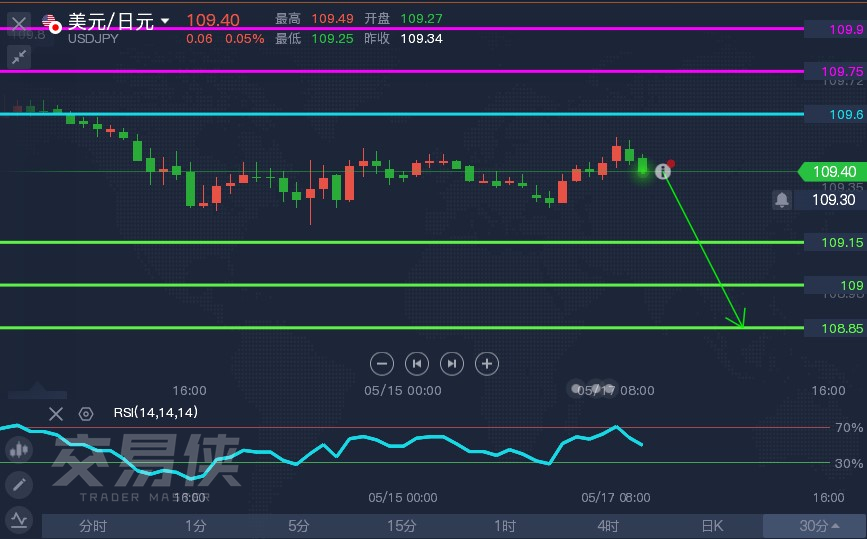Click the RSI(14,14,14) indicator label

coord(155,412)
